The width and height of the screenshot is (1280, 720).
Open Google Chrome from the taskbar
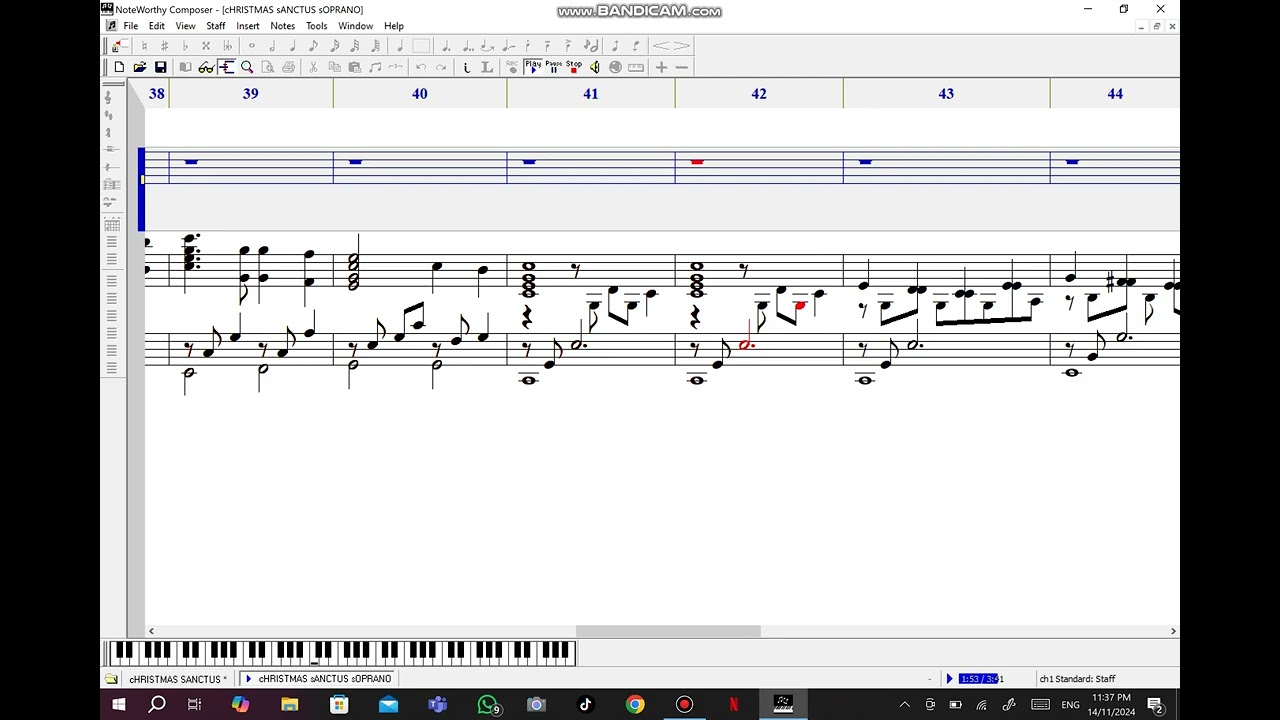[635, 705]
